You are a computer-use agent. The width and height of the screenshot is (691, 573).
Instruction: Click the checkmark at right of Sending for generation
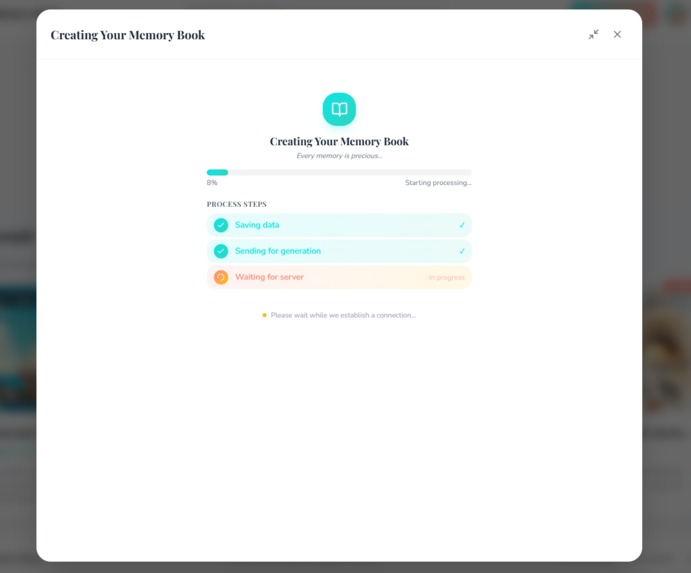[462, 251]
